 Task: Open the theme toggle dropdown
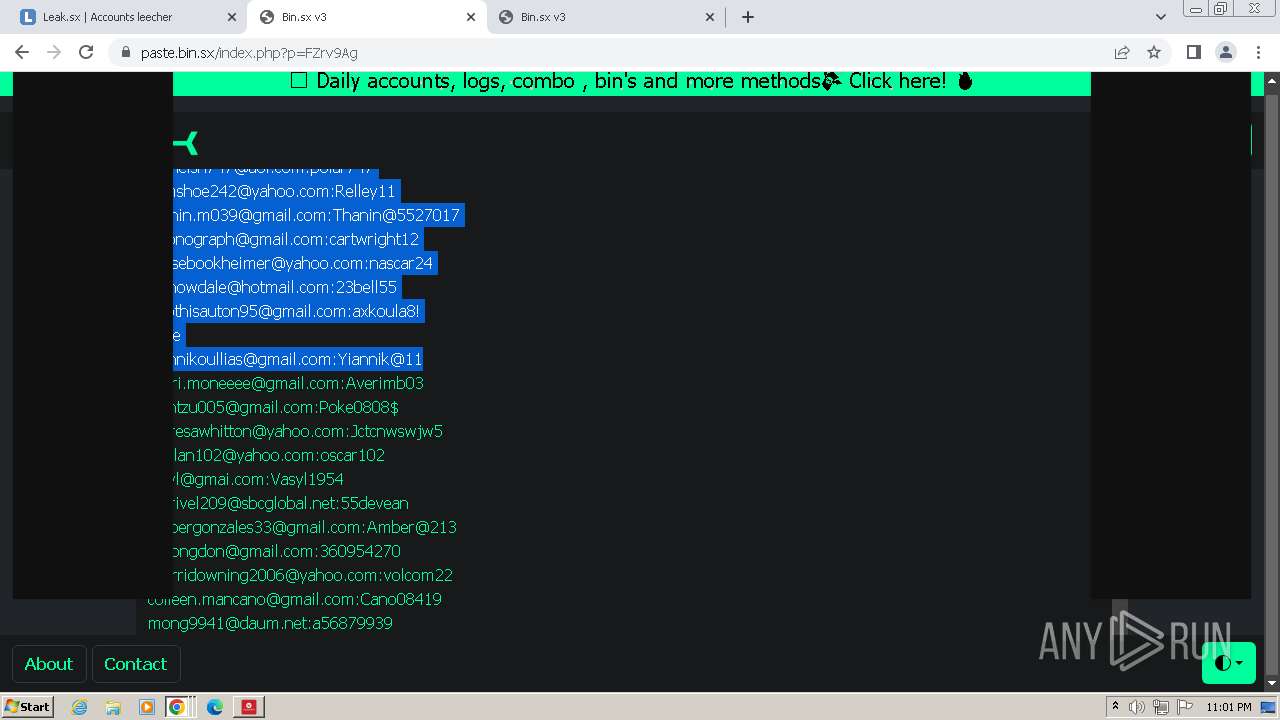tap(1229, 663)
